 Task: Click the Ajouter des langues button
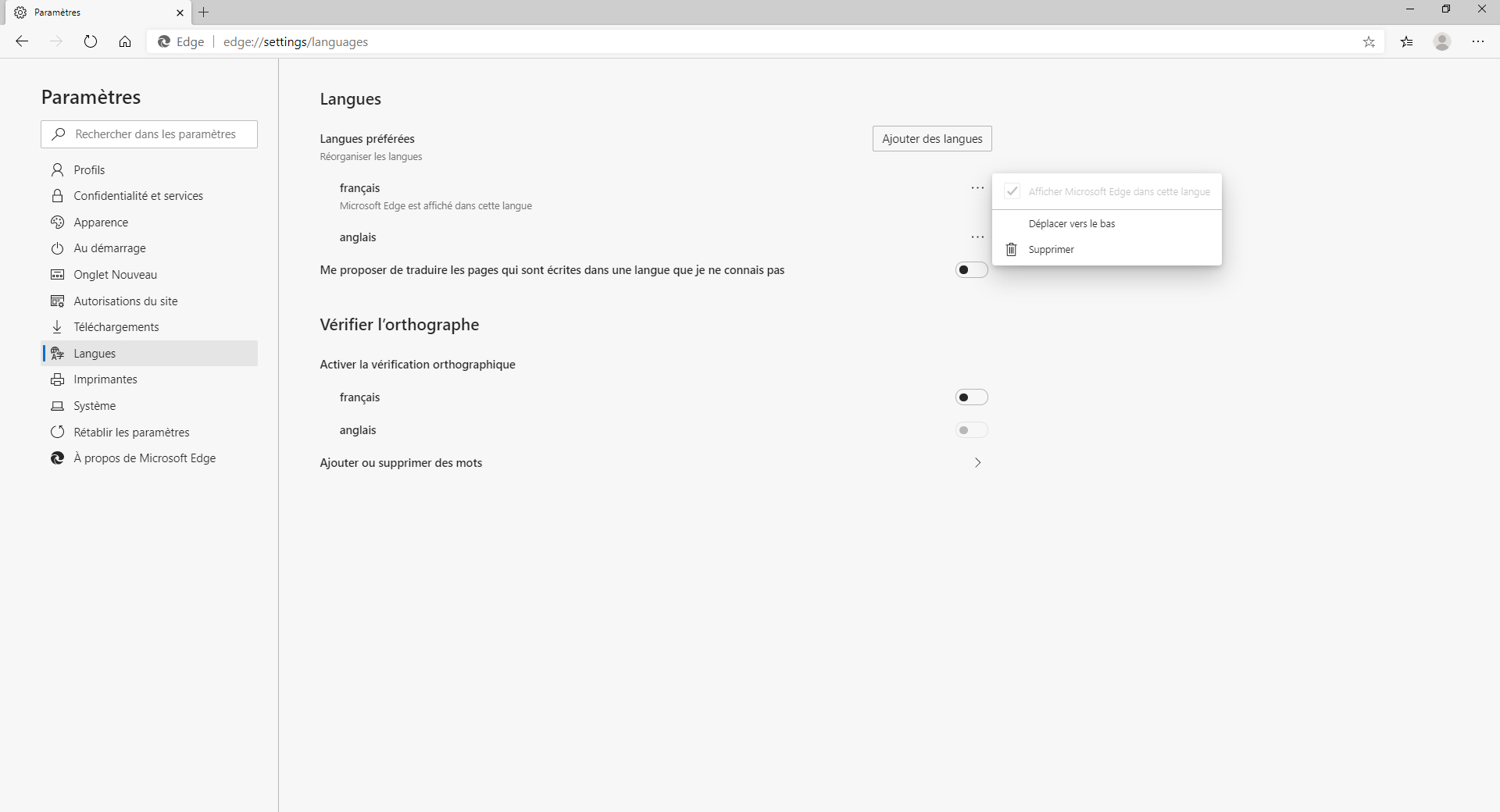[931, 138]
